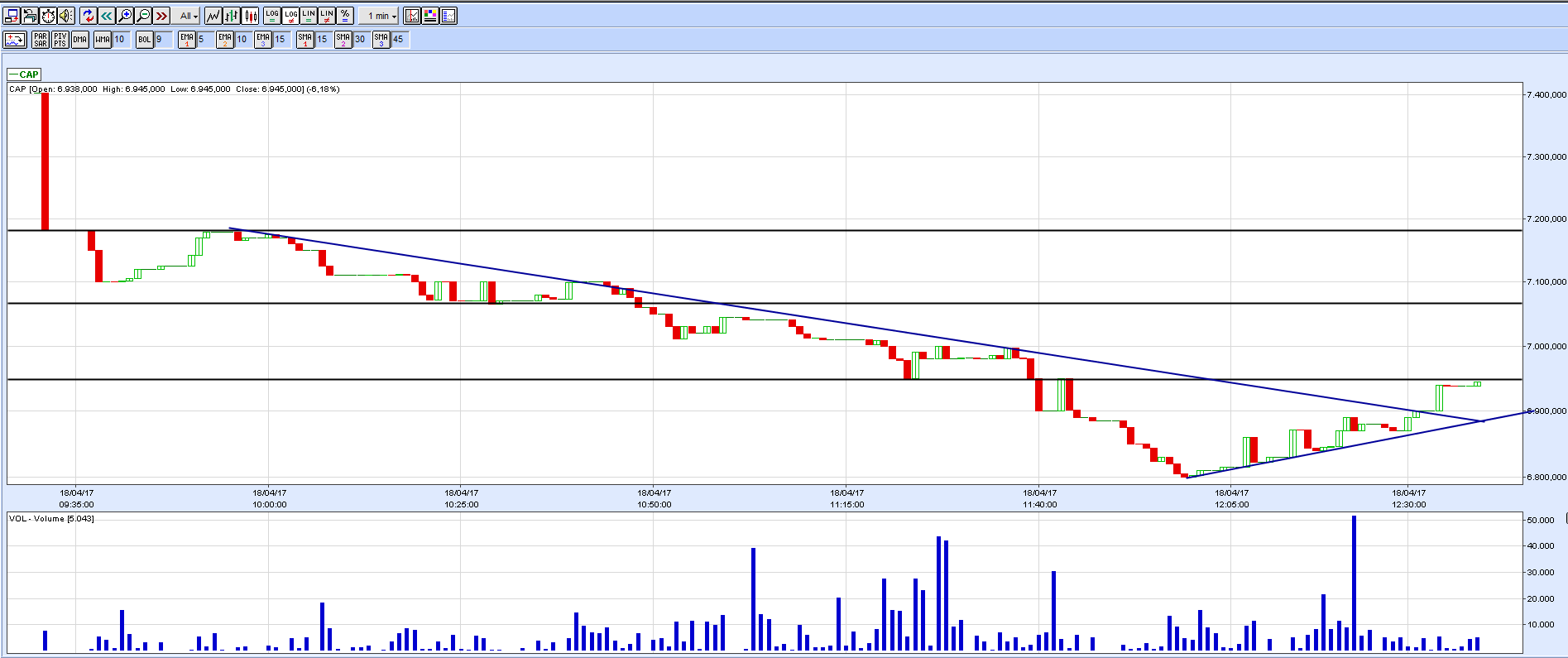The image size is (1568, 658).
Task: Toggle the EMA 3 indicator
Action: click(x=263, y=39)
